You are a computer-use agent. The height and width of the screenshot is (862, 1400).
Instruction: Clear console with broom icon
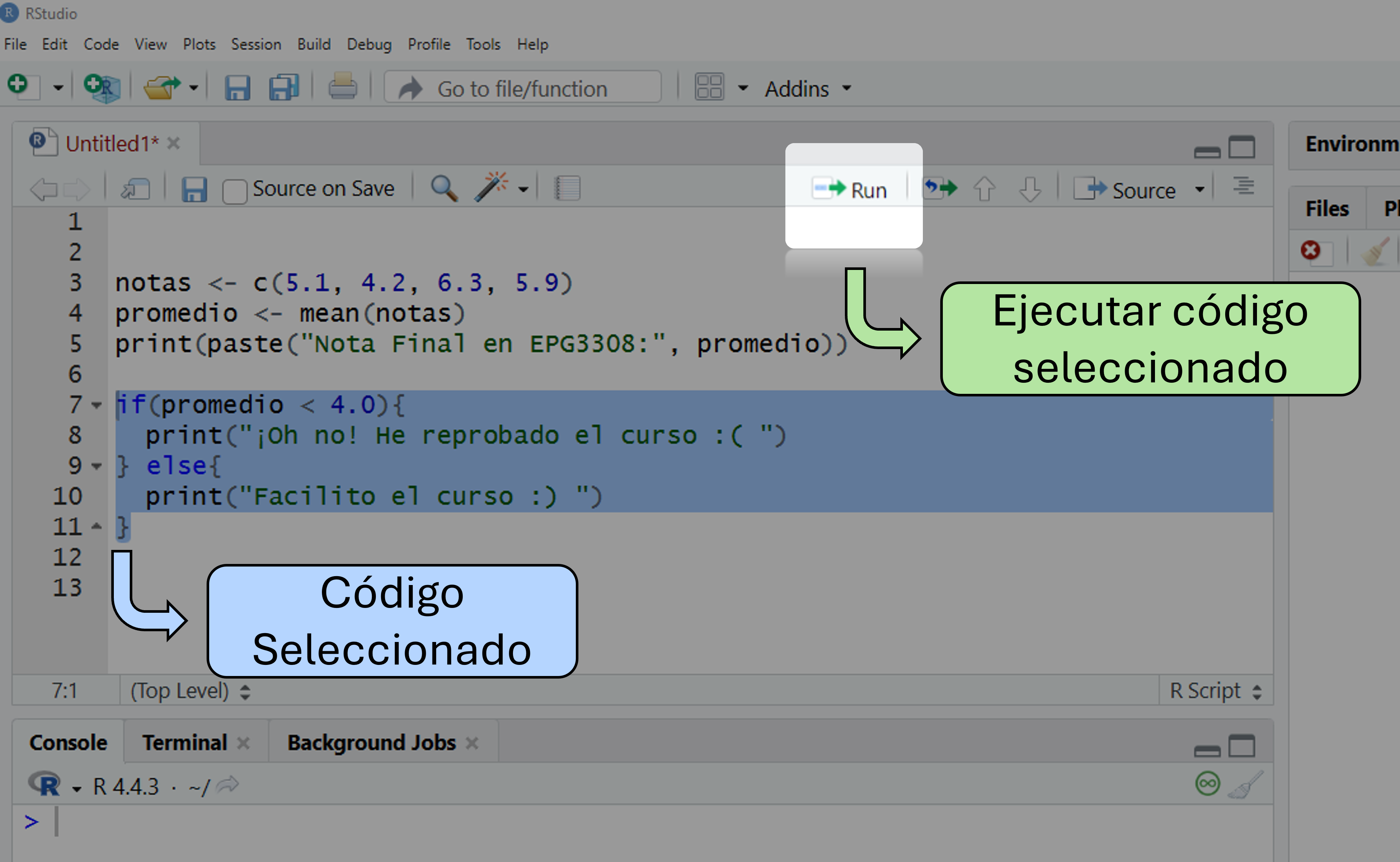coord(1246,784)
